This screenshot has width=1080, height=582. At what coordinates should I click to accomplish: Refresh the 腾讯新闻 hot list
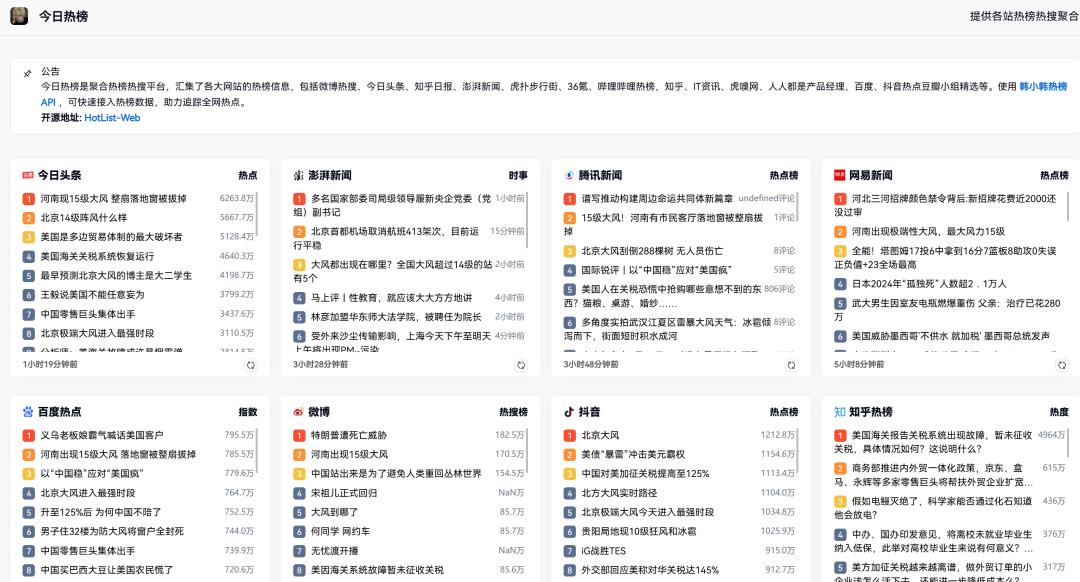[x=790, y=365]
